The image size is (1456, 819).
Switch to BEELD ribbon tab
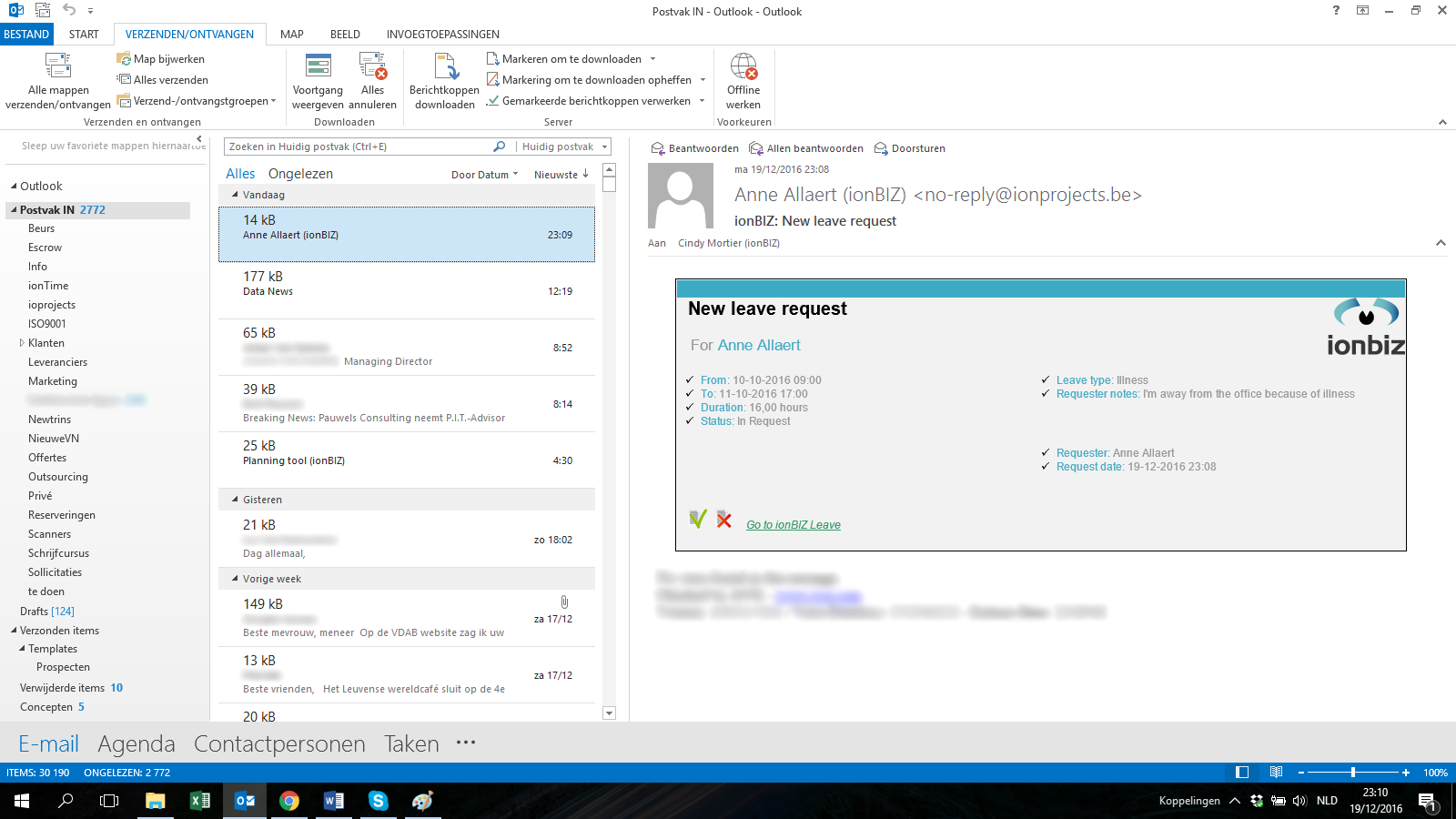[x=345, y=35]
